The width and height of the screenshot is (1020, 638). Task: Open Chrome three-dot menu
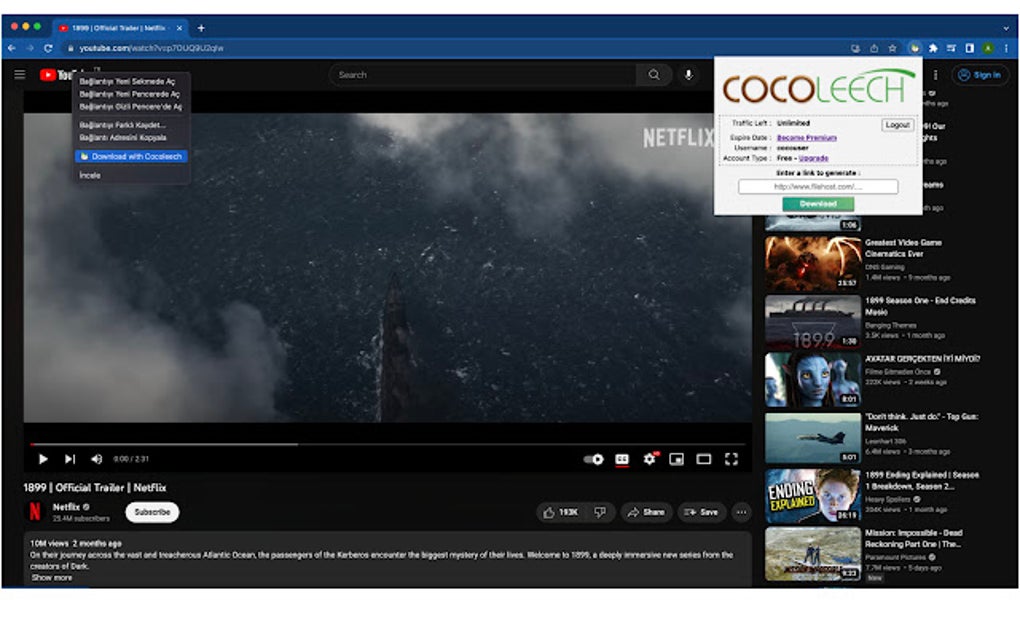coord(1006,48)
